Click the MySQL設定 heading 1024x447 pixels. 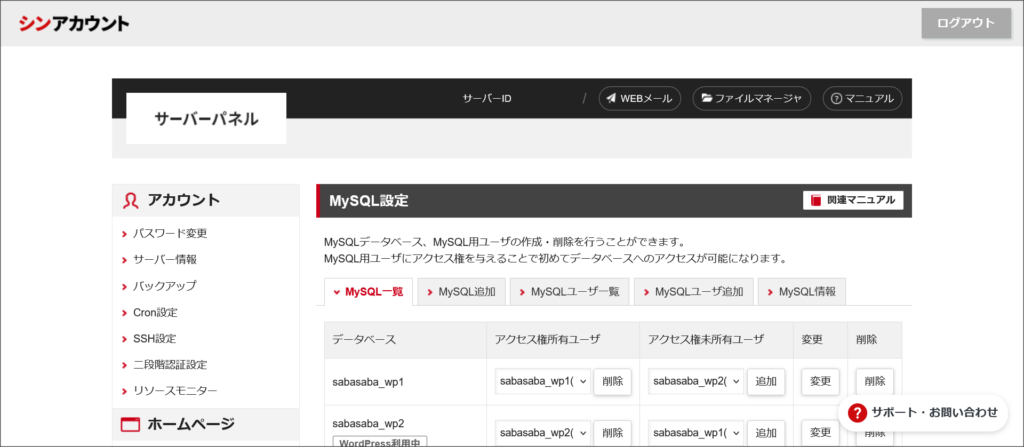369,201
